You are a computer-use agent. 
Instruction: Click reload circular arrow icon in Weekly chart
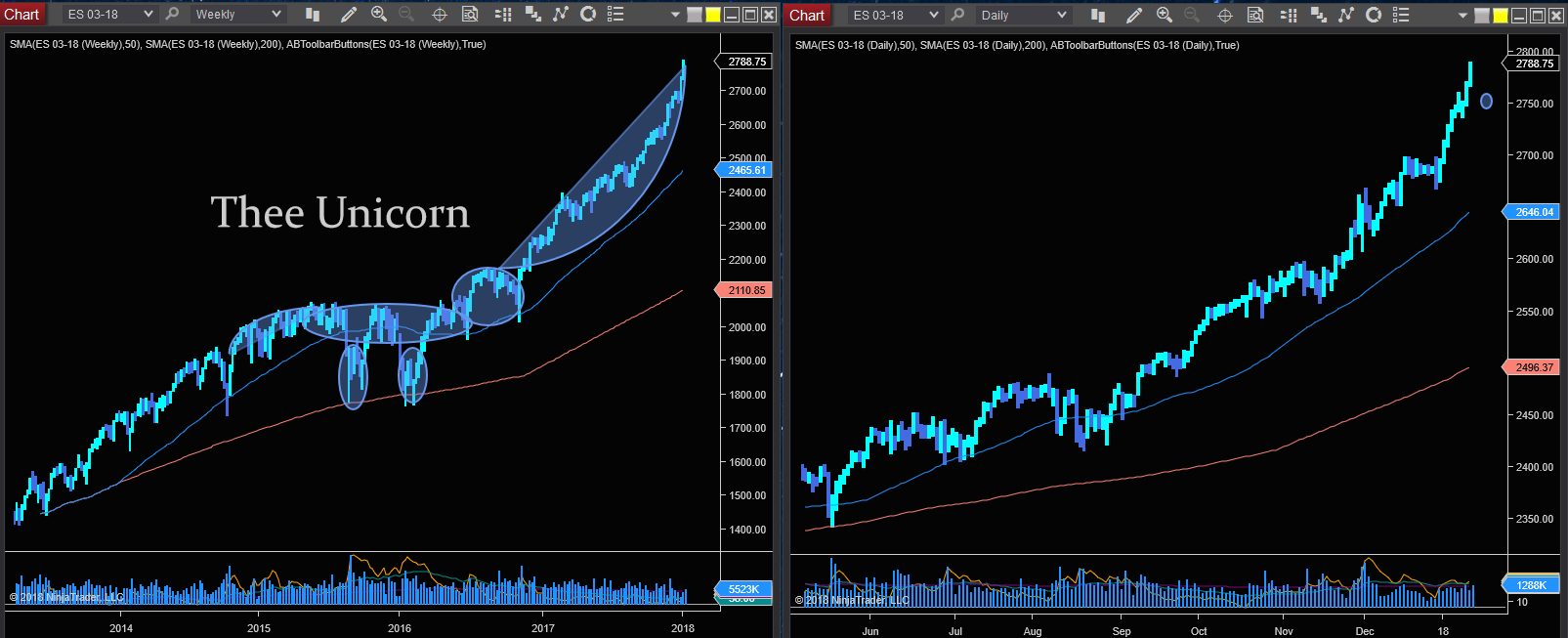[x=588, y=14]
